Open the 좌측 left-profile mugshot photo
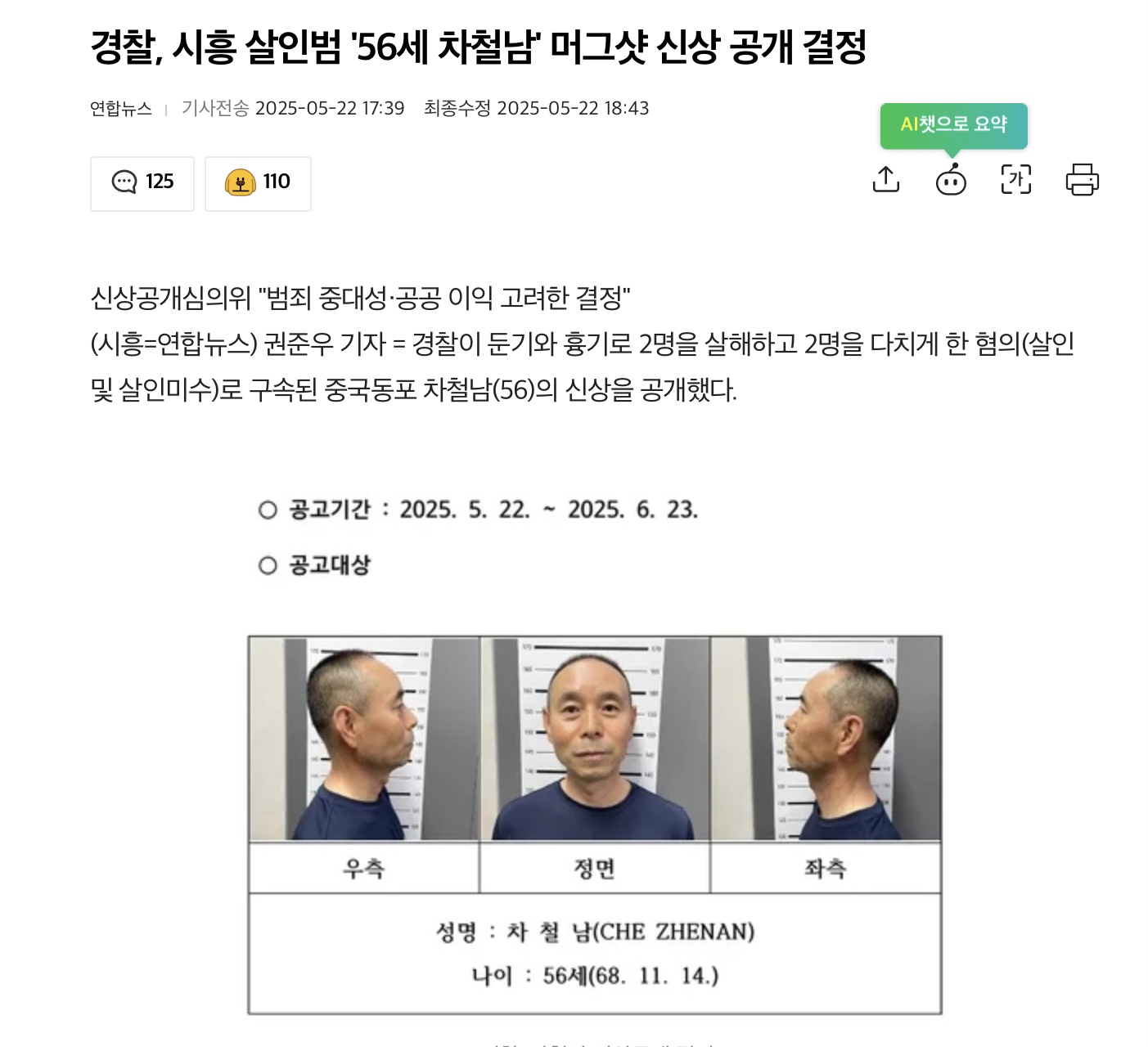The image size is (1148, 1047). pyautogui.click(x=826, y=739)
